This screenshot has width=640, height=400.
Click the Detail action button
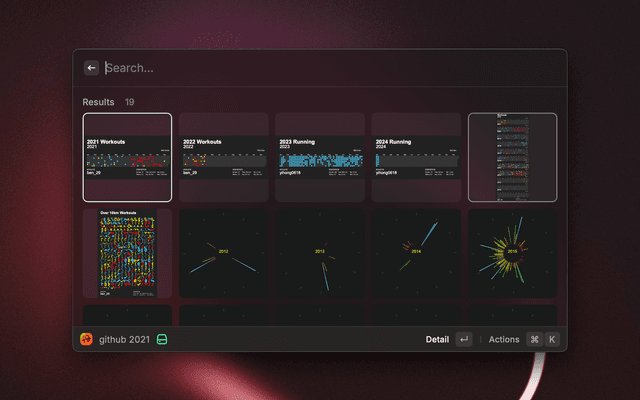437,339
